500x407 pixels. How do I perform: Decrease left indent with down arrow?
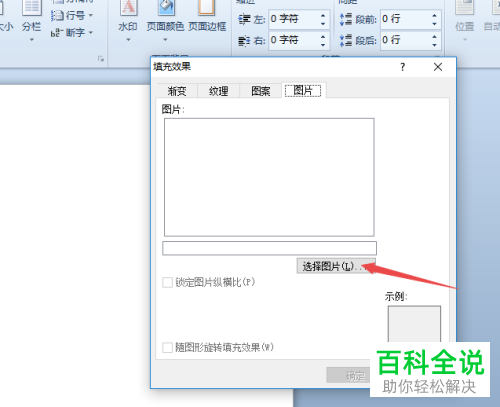(323, 24)
